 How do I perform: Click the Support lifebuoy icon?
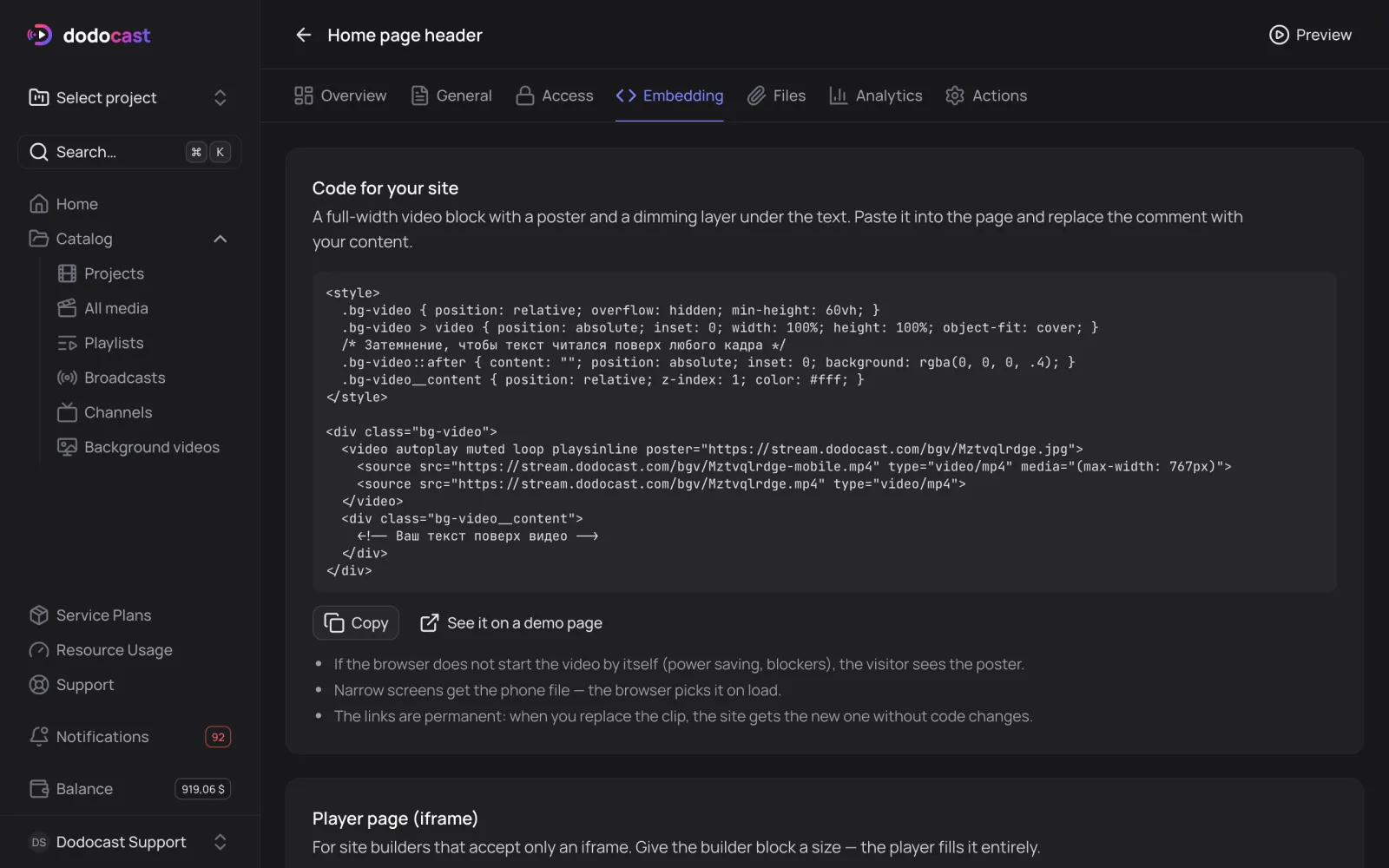pyautogui.click(x=39, y=685)
